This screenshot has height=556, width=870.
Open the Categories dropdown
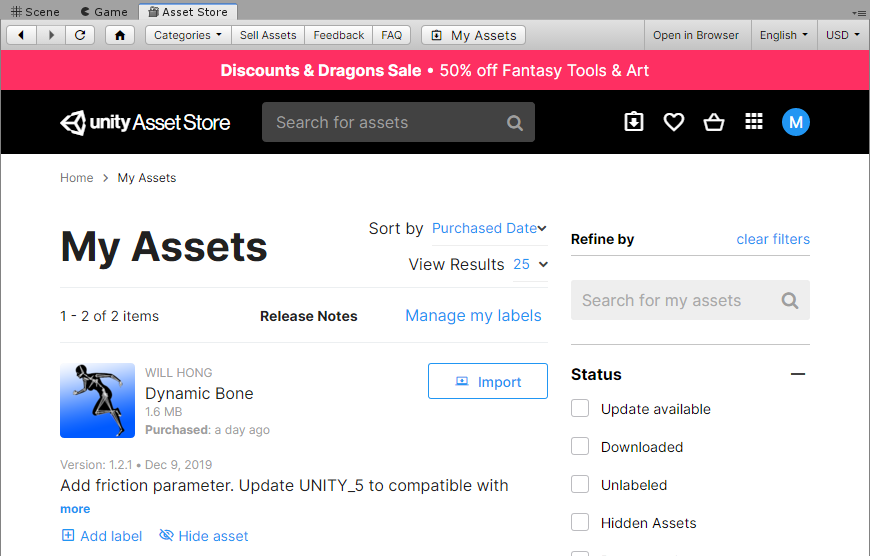point(188,35)
